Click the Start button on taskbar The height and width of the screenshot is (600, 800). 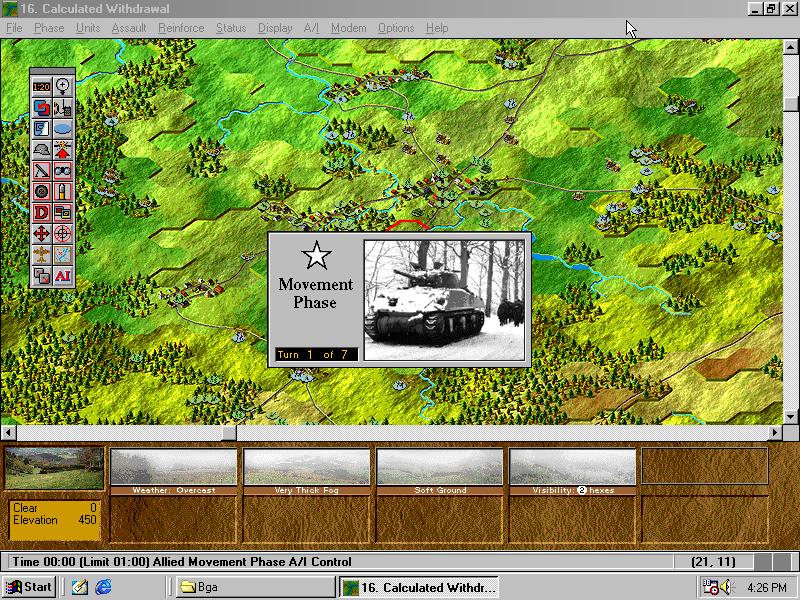29,587
